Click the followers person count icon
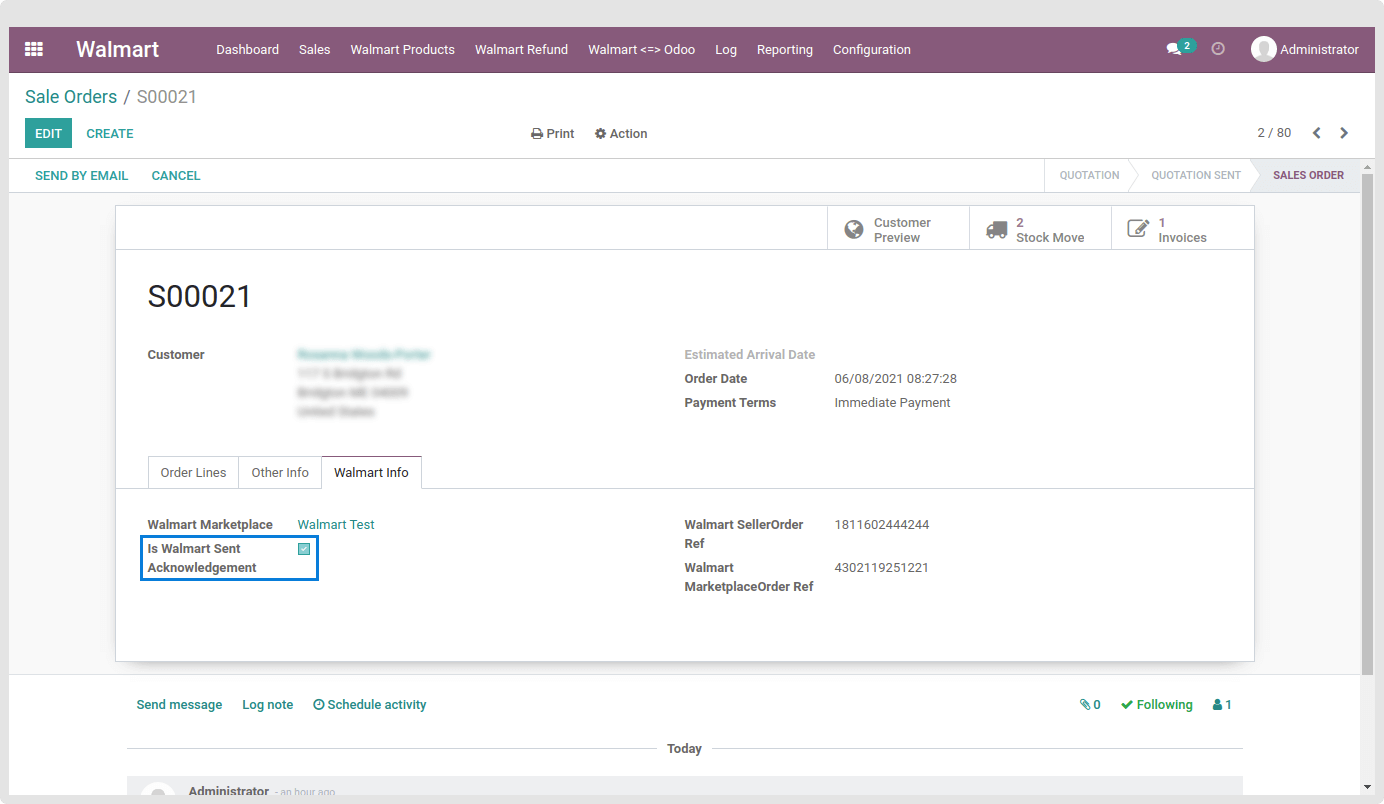 coord(1222,705)
